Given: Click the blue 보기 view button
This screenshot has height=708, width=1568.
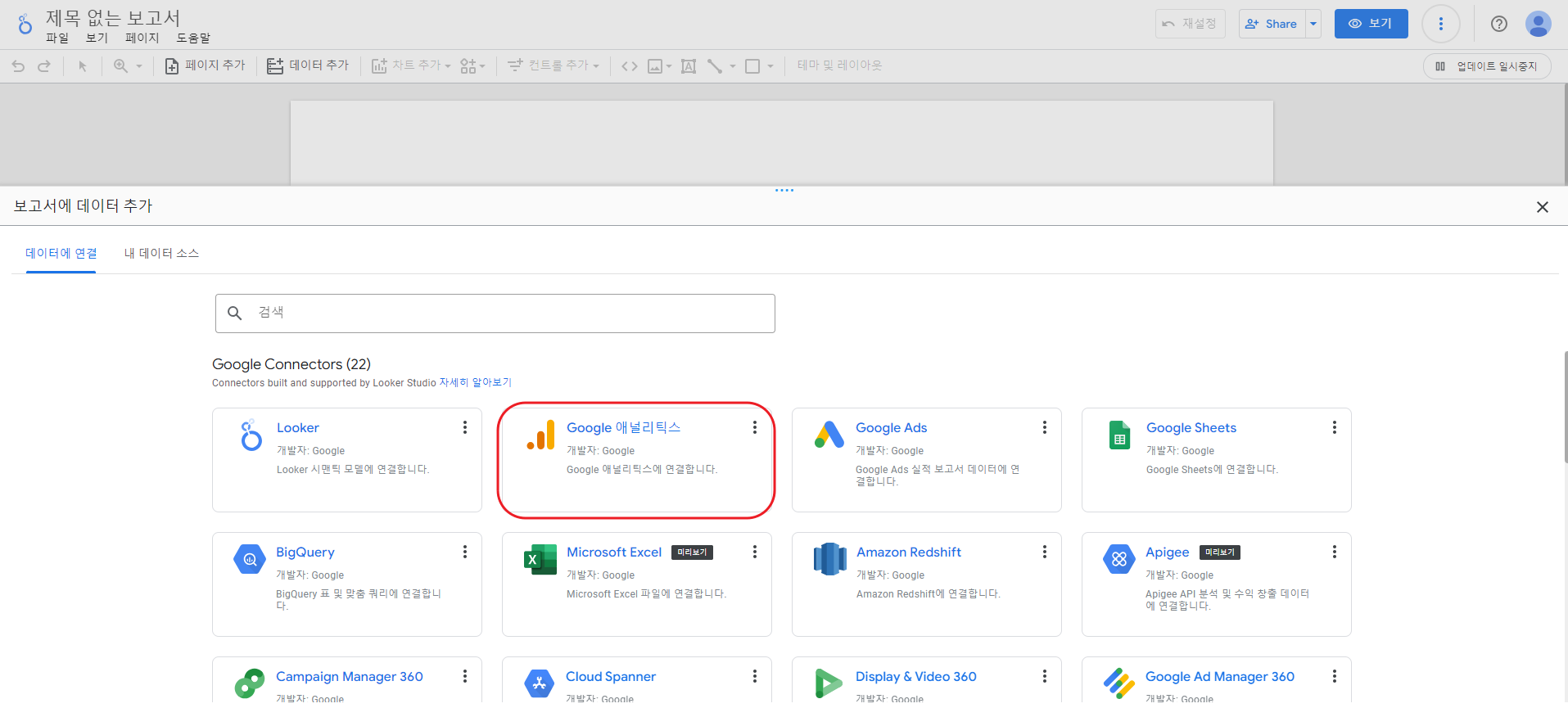Looking at the screenshot, I should click(1371, 24).
